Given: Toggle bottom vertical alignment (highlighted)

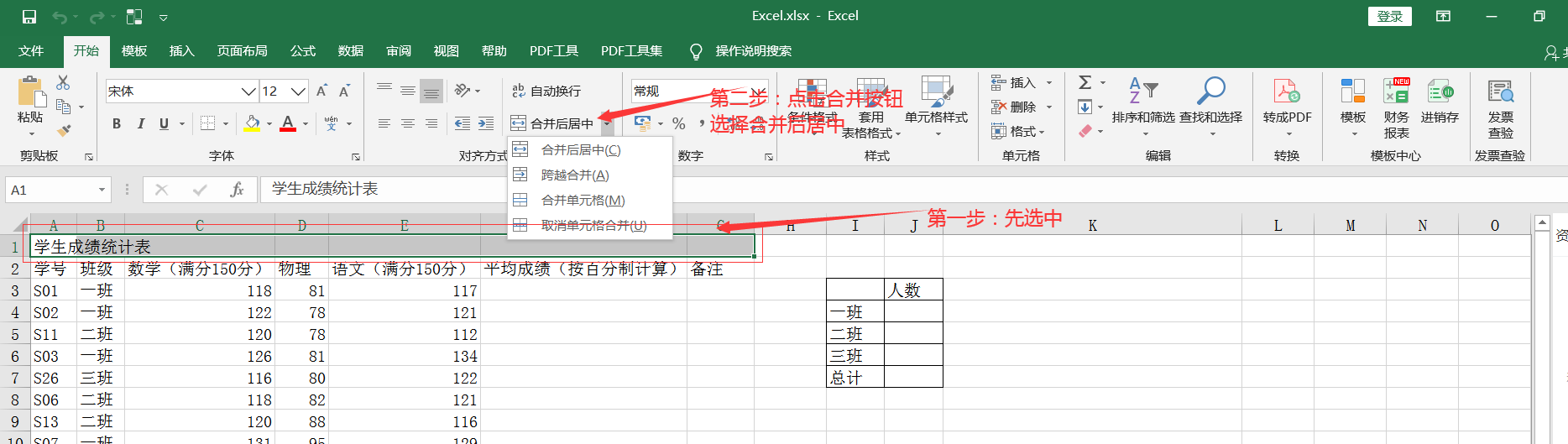Looking at the screenshot, I should 431,91.
